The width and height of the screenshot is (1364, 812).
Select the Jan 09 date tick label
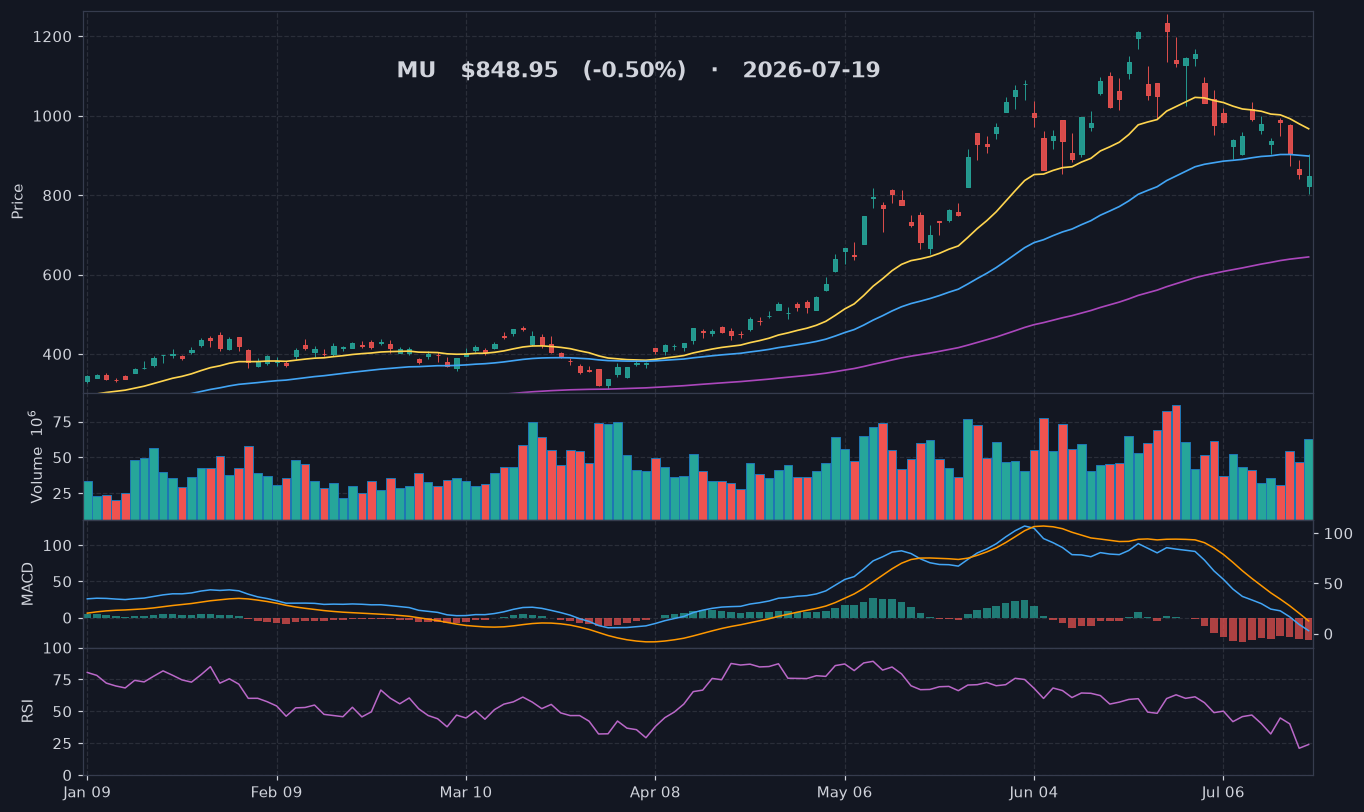(x=87, y=792)
